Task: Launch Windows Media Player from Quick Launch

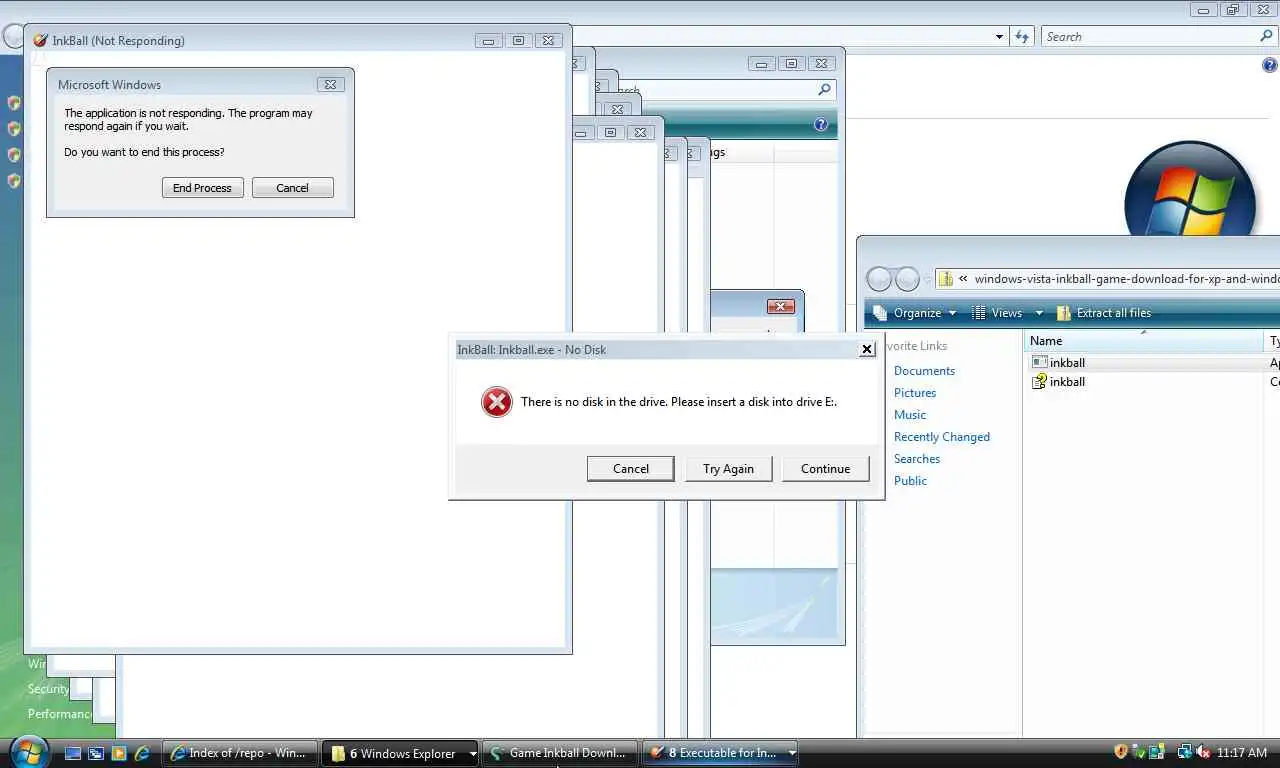Action: [119, 753]
